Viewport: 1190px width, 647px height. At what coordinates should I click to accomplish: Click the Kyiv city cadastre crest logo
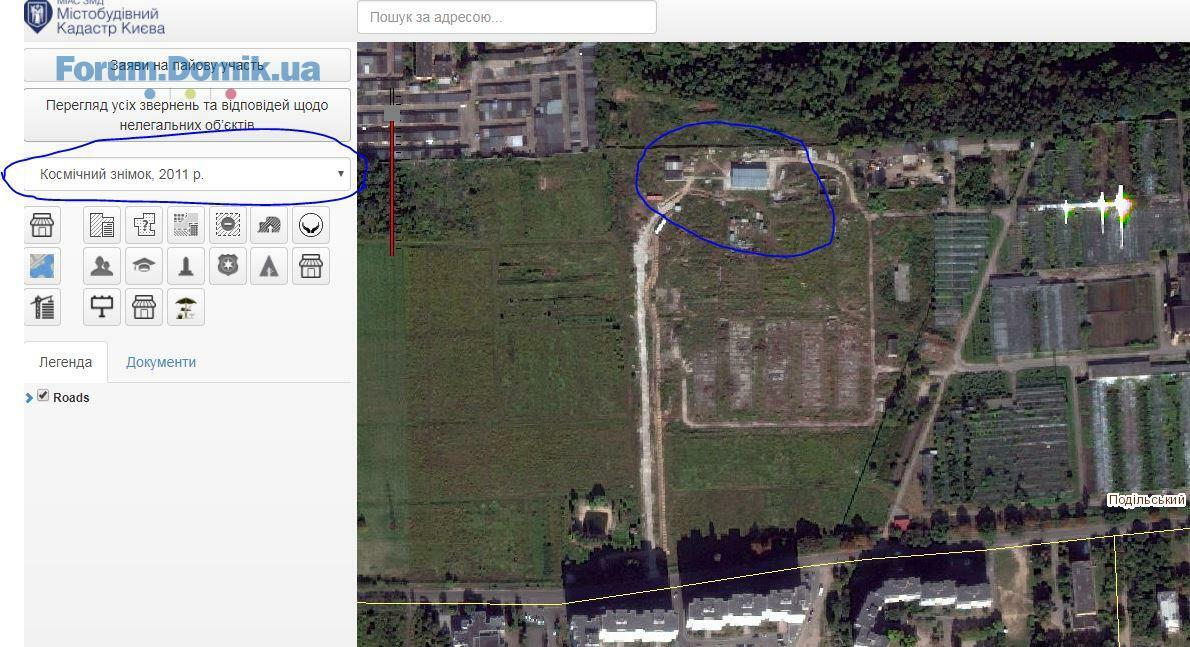pyautogui.click(x=37, y=17)
